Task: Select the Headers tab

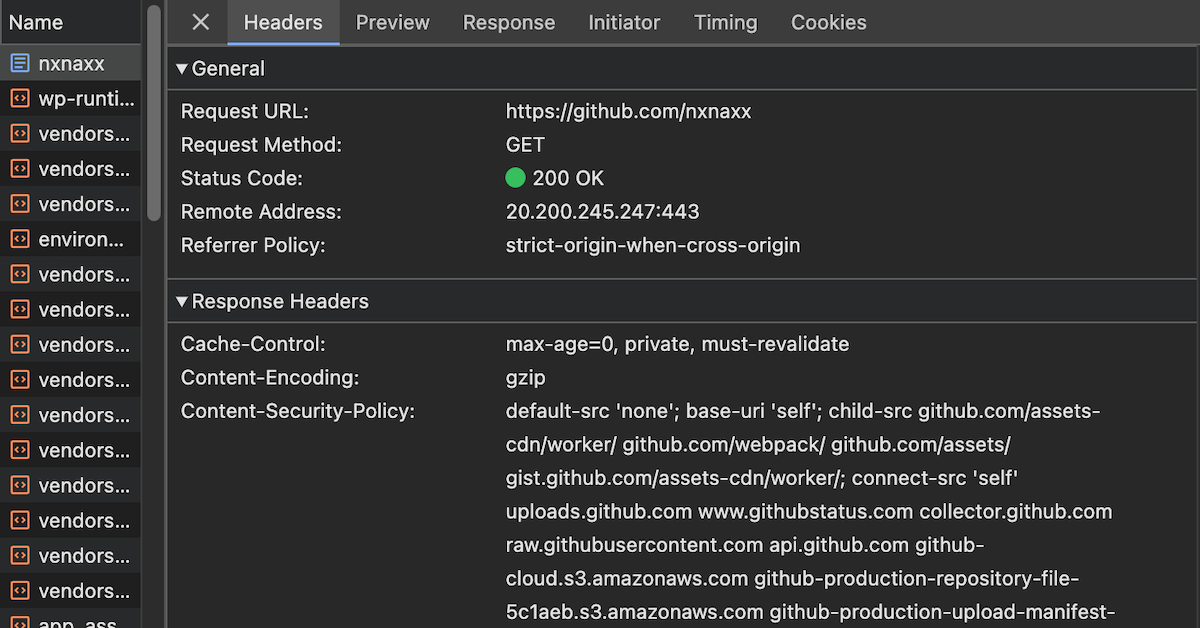Action: click(283, 22)
